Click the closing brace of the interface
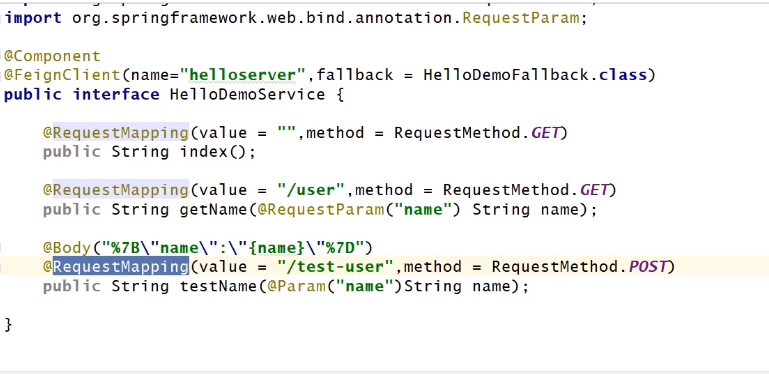The image size is (769, 374). click(x=8, y=324)
